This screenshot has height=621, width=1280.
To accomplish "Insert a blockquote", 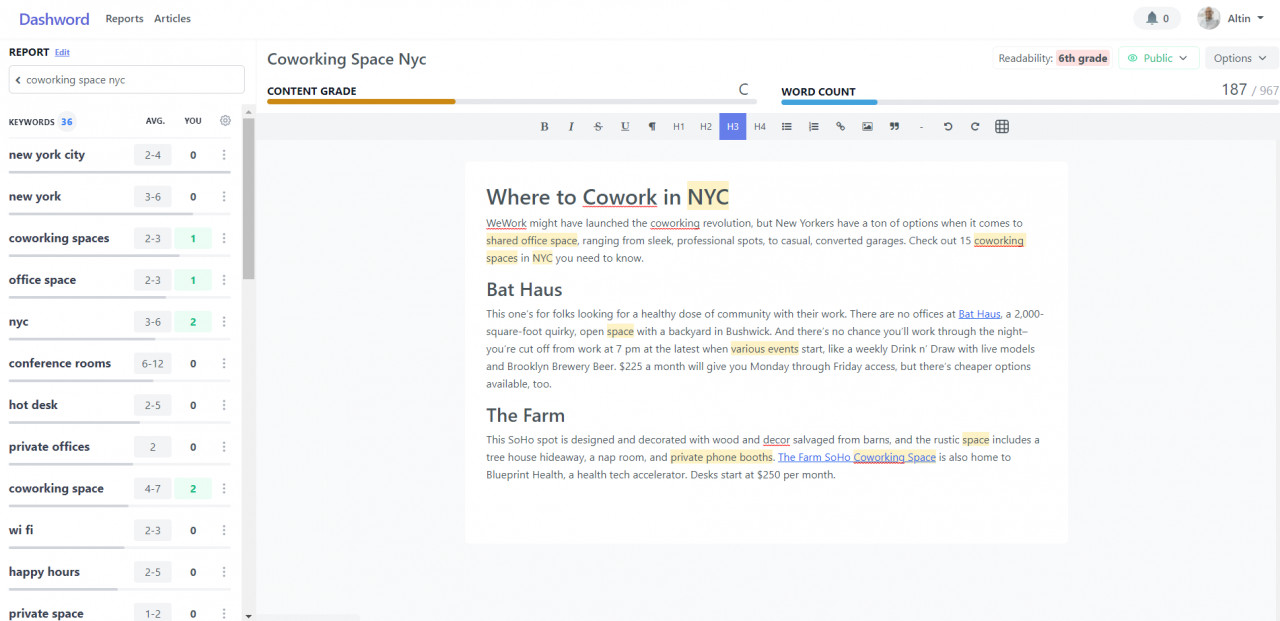I will (894, 127).
